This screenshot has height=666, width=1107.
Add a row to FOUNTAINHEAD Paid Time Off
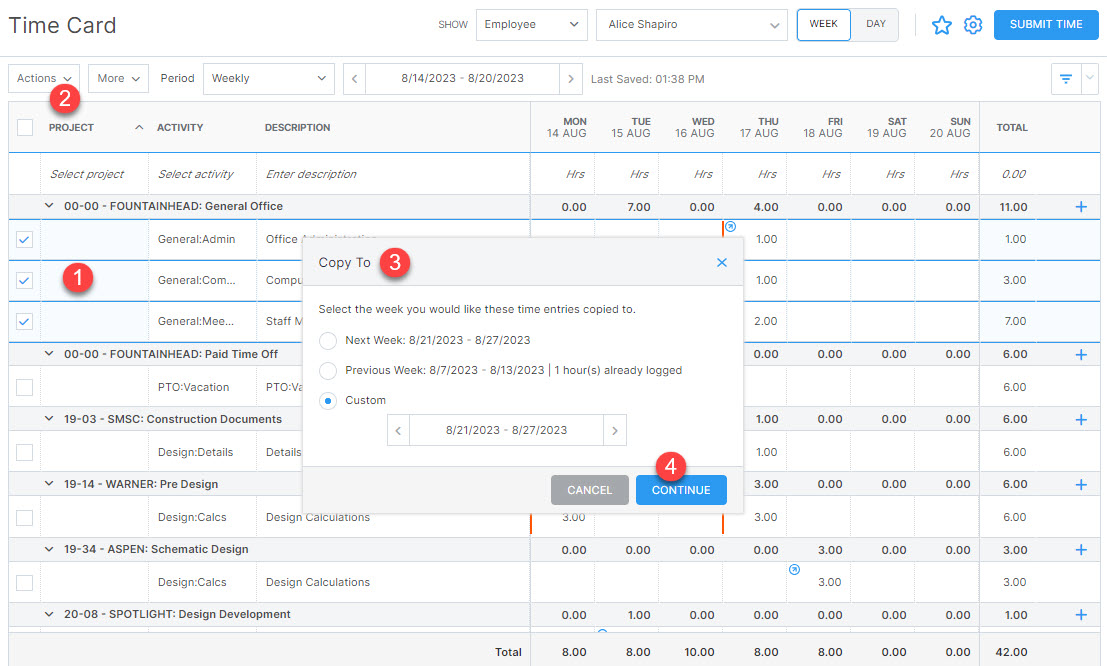(x=1079, y=353)
